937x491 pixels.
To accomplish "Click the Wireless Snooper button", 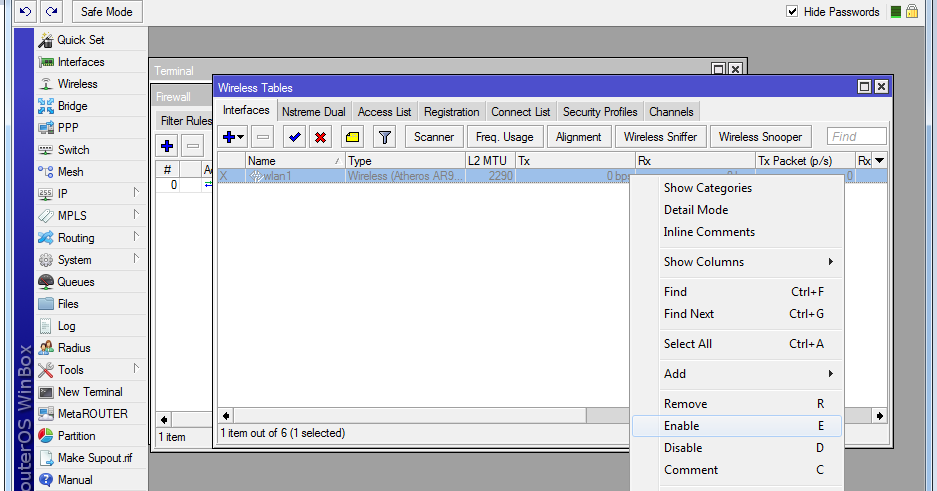I will pos(760,137).
